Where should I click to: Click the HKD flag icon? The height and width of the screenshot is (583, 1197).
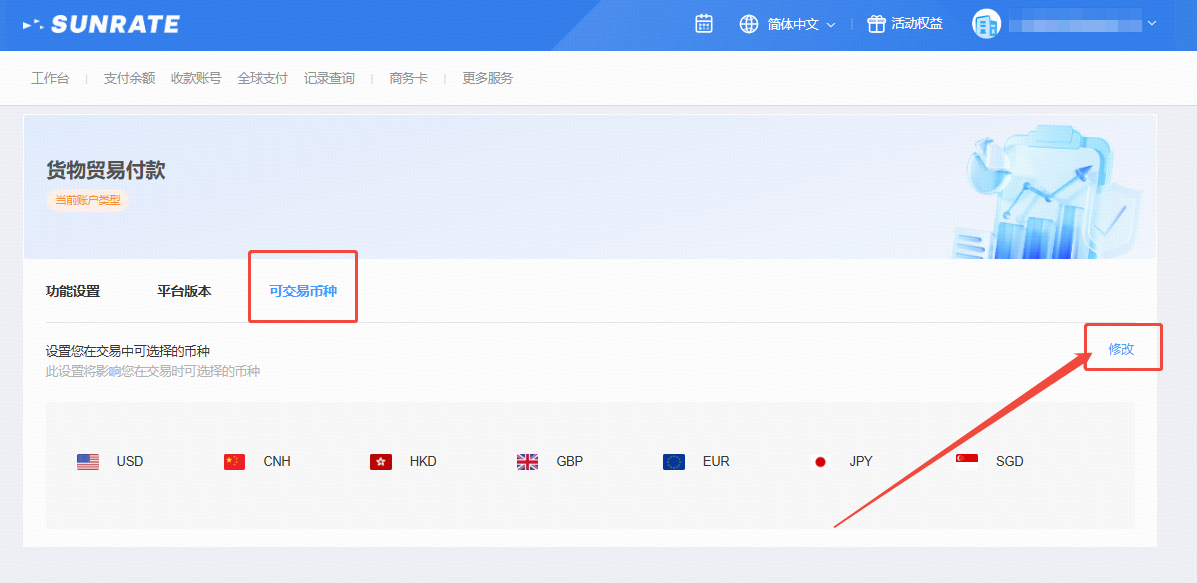(381, 462)
